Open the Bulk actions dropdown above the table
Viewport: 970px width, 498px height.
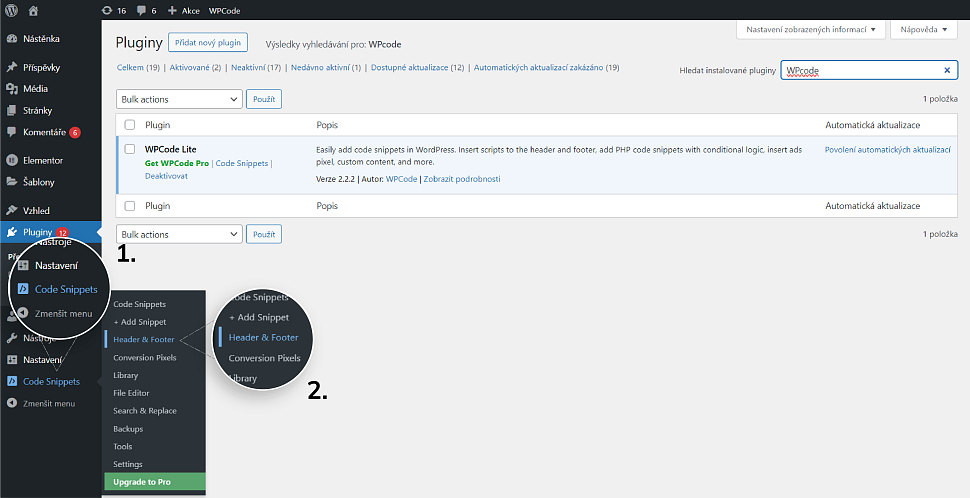(179, 99)
